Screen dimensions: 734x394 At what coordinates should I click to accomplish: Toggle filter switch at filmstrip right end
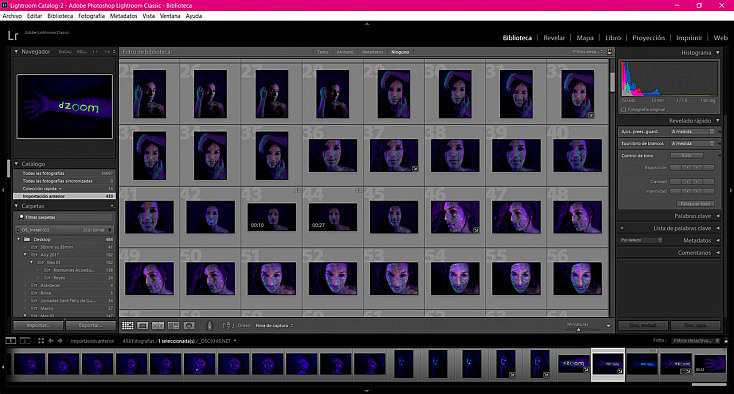click(x=726, y=341)
